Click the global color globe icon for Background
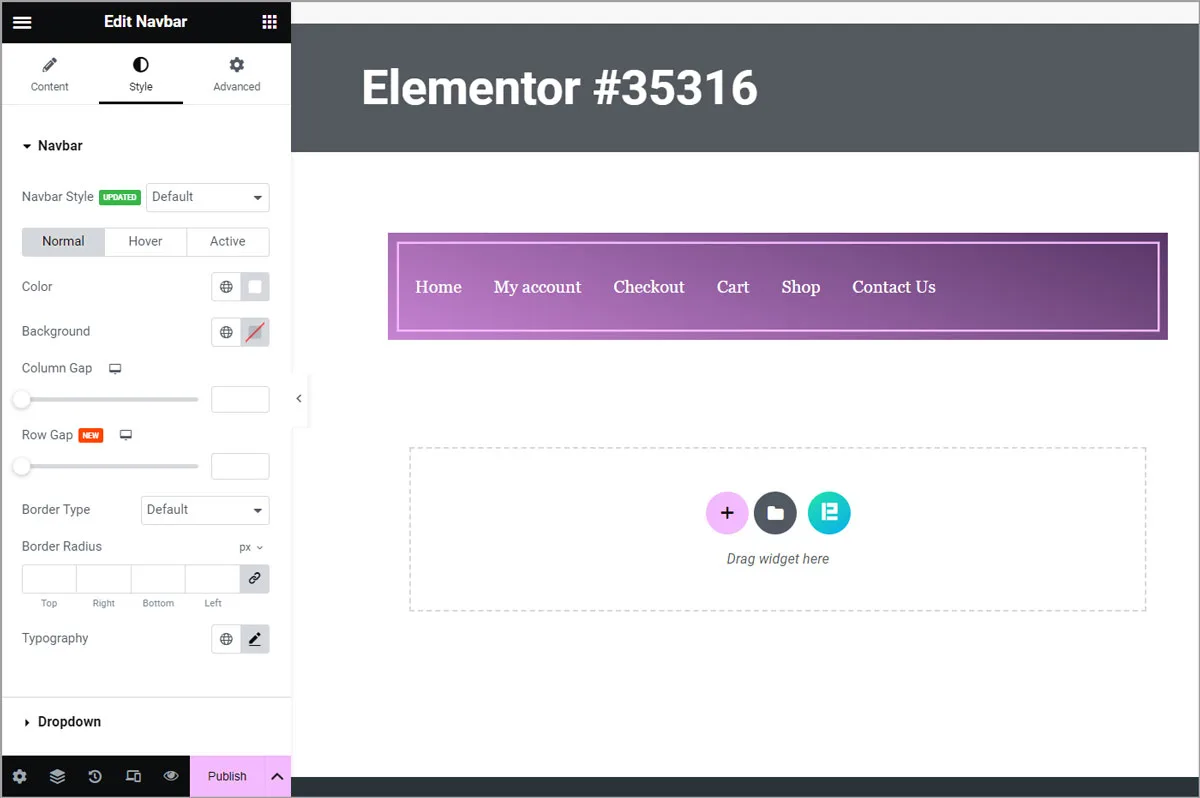The height and width of the screenshot is (798, 1200). (226, 332)
